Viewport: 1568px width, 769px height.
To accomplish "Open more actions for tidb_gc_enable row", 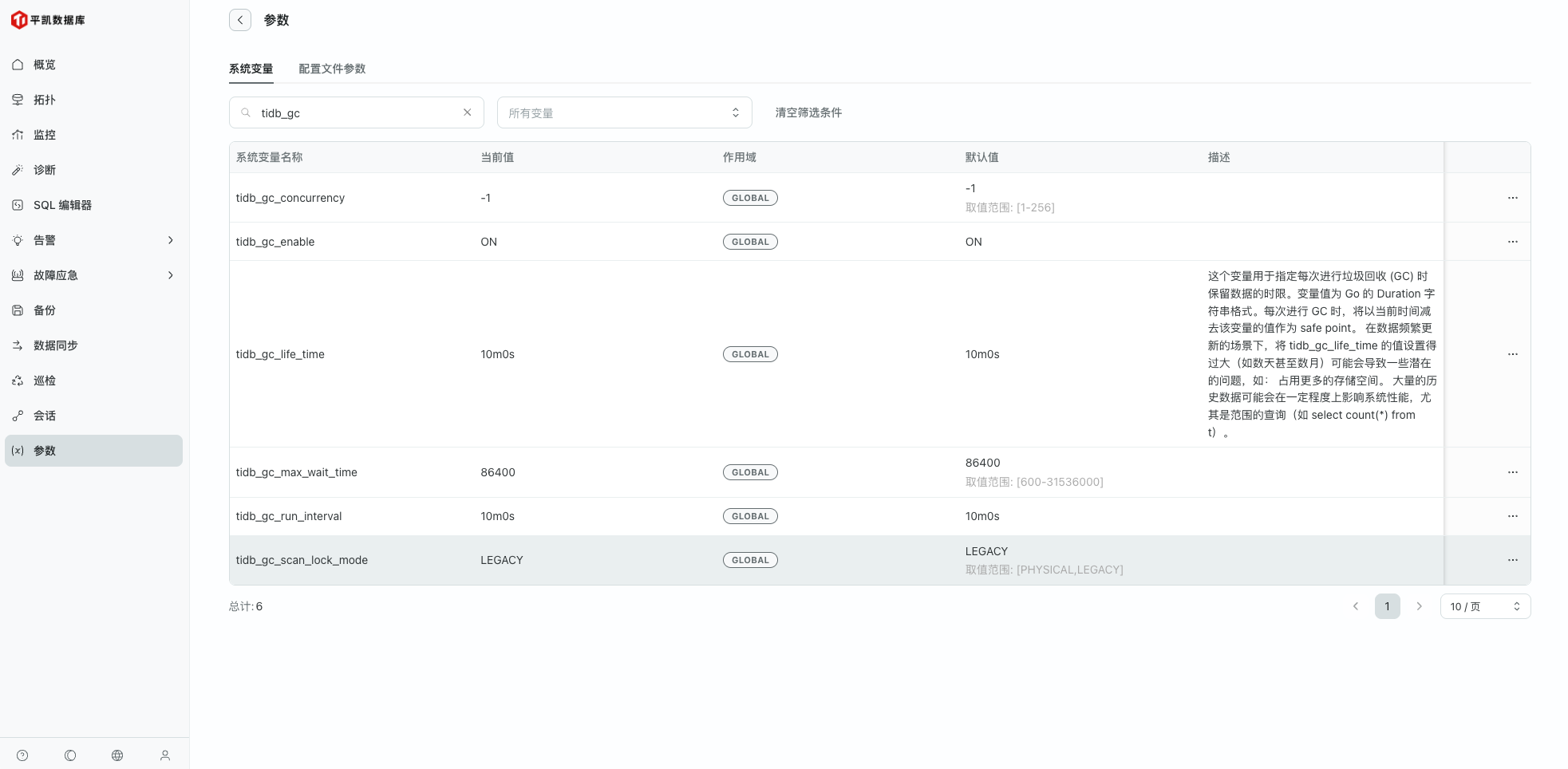I will 1512,242.
